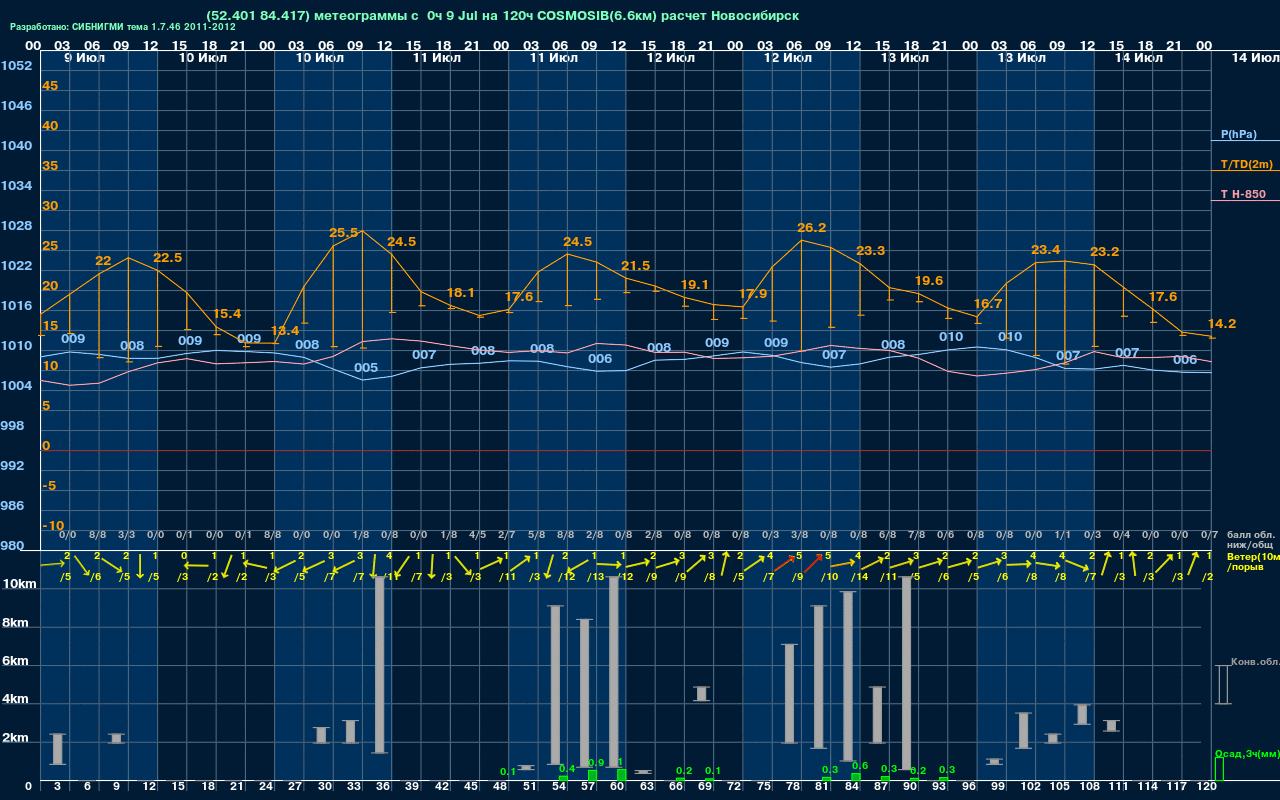
Task: Click the 10km altitude axis label
Action: click(x=21, y=584)
